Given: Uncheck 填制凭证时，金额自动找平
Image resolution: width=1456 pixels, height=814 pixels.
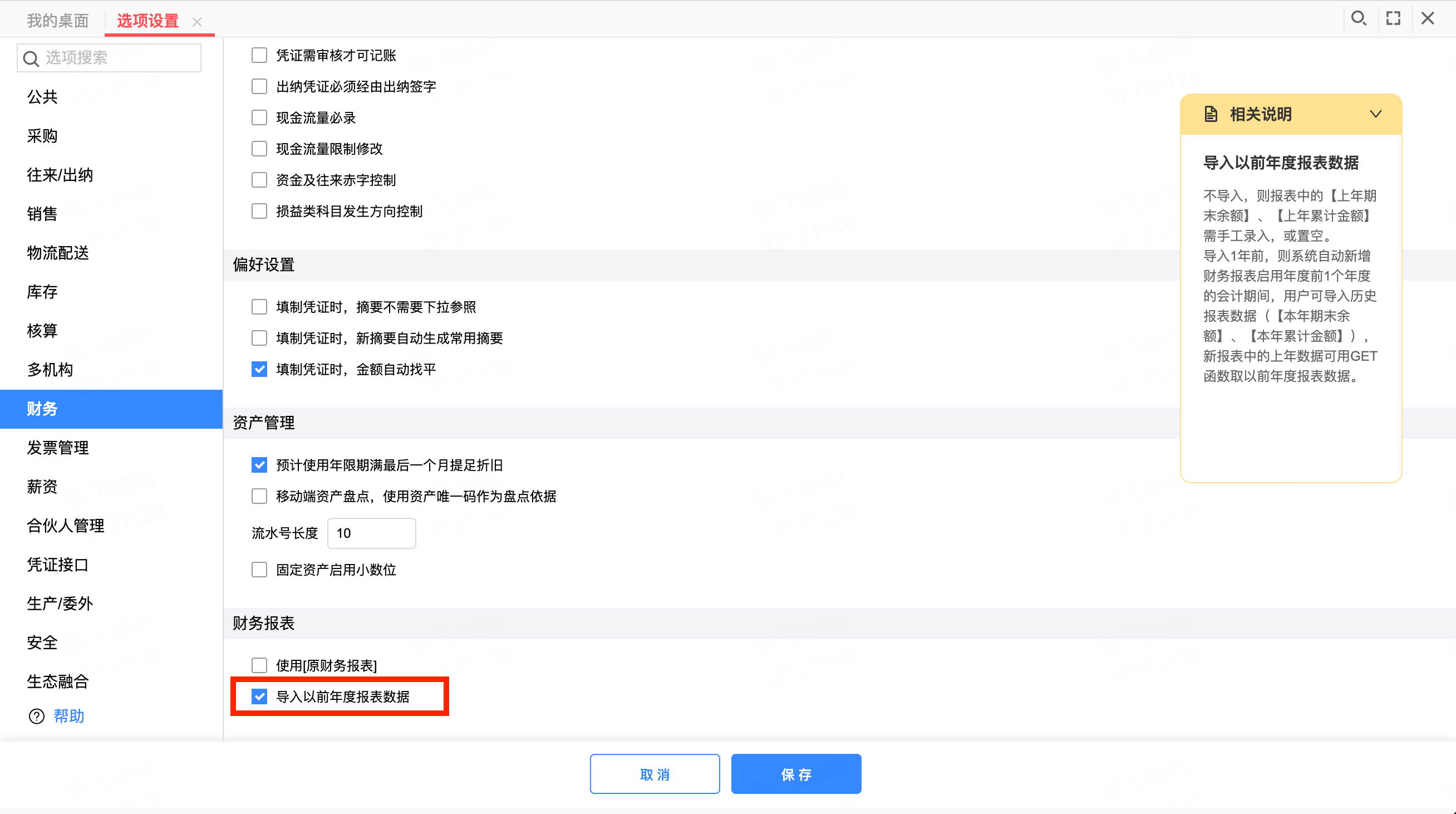Looking at the screenshot, I should pos(259,369).
